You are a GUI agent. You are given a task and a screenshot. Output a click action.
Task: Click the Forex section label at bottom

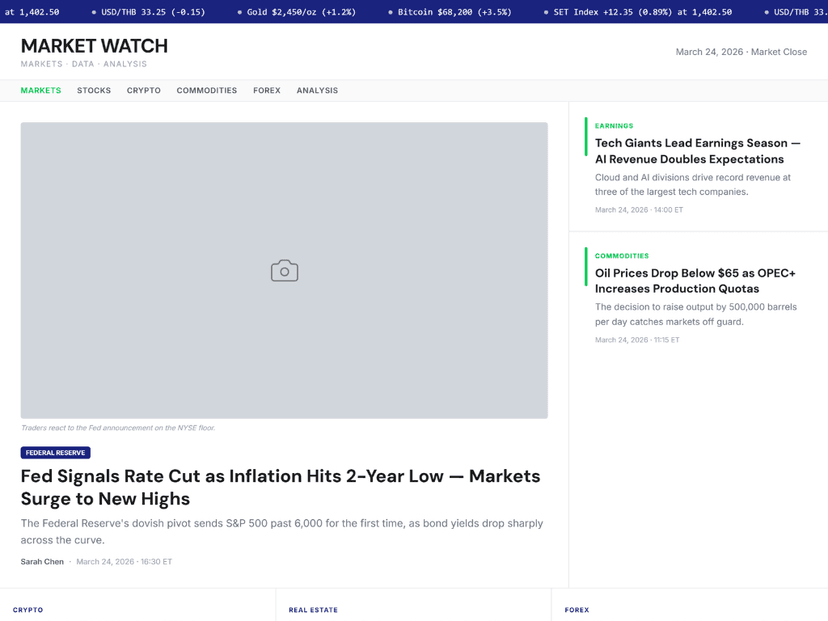(x=577, y=609)
